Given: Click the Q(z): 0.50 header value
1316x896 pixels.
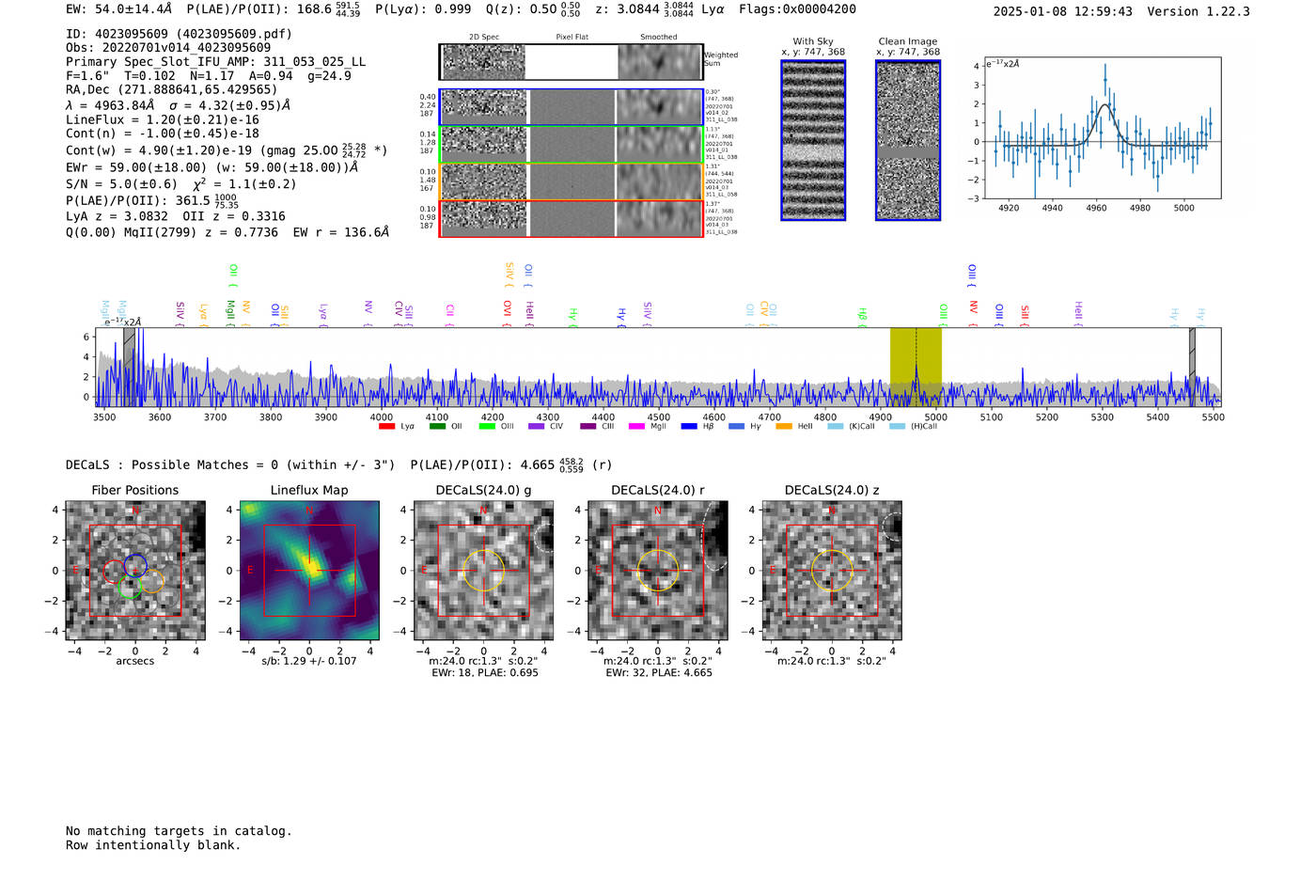Looking at the screenshot, I should pos(533,9).
